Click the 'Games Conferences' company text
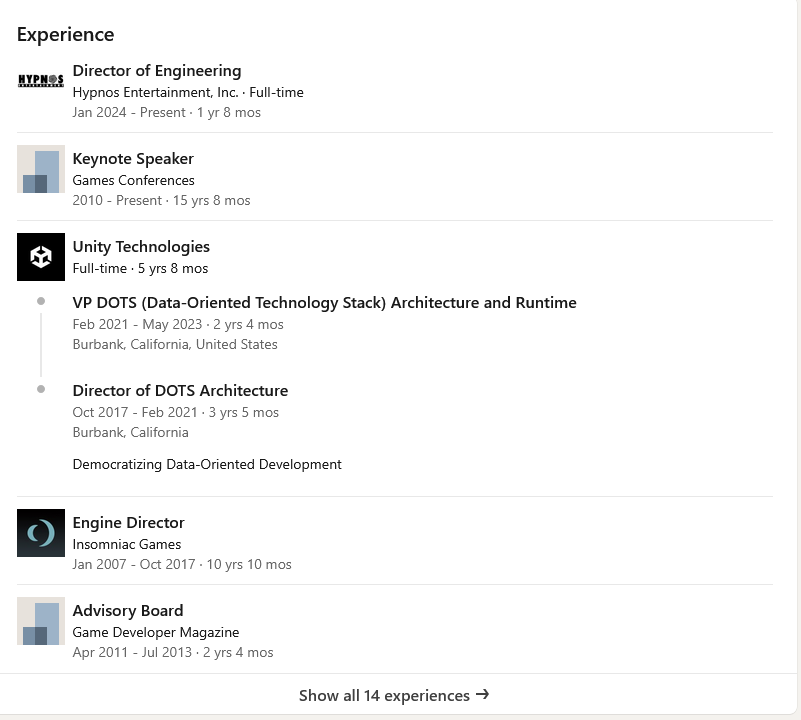The image size is (801, 720). (133, 180)
